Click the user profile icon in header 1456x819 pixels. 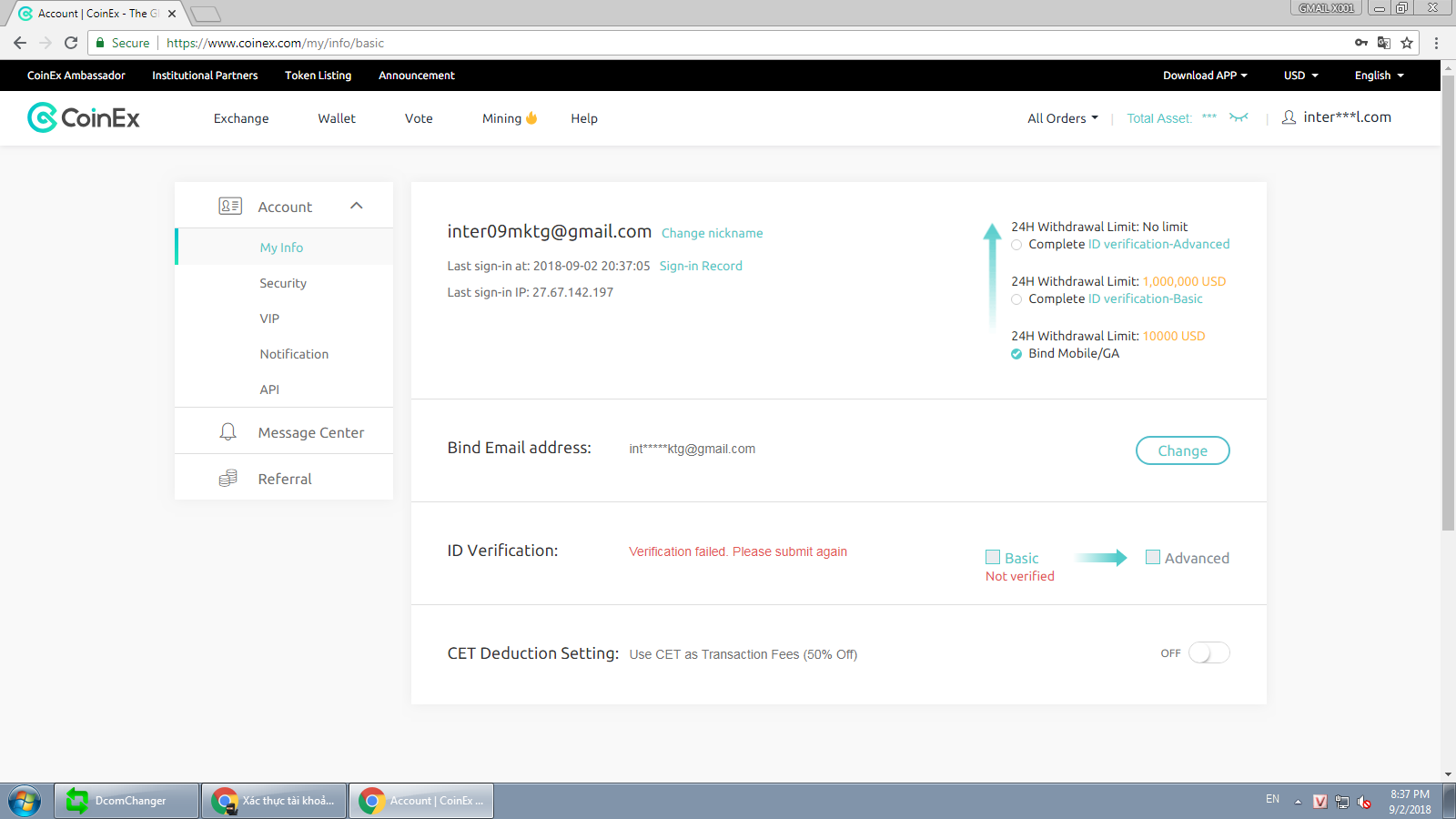point(1289,117)
